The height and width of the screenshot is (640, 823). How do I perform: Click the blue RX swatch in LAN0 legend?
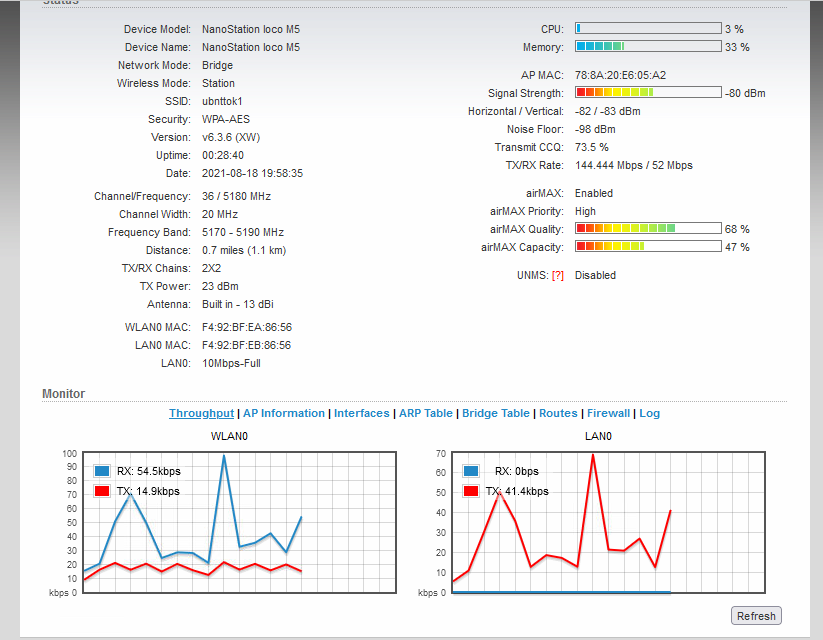click(471, 471)
